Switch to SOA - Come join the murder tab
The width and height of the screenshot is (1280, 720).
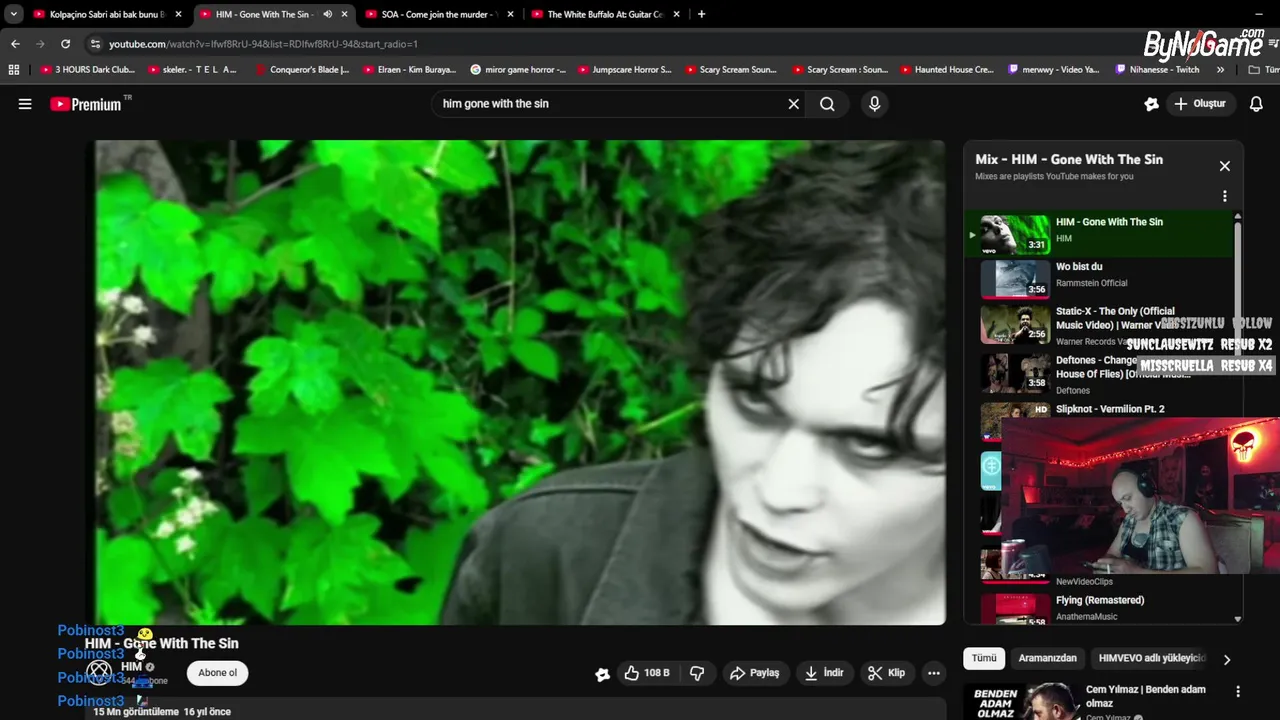[437, 14]
